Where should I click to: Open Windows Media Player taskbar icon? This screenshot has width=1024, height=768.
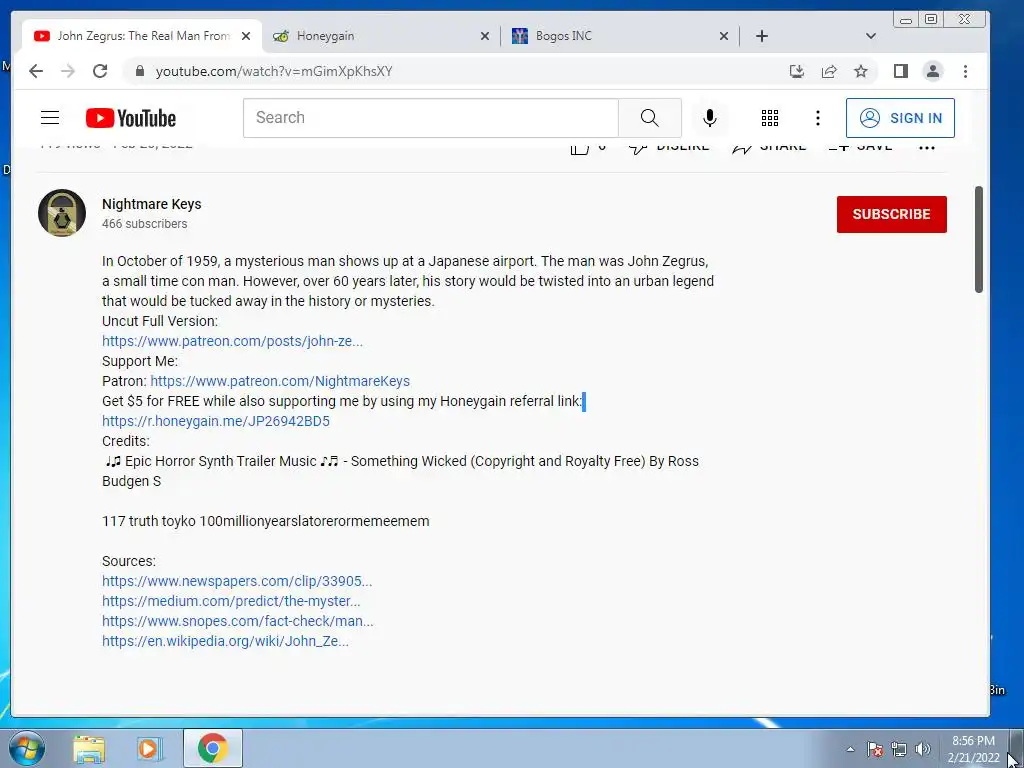[x=150, y=748]
